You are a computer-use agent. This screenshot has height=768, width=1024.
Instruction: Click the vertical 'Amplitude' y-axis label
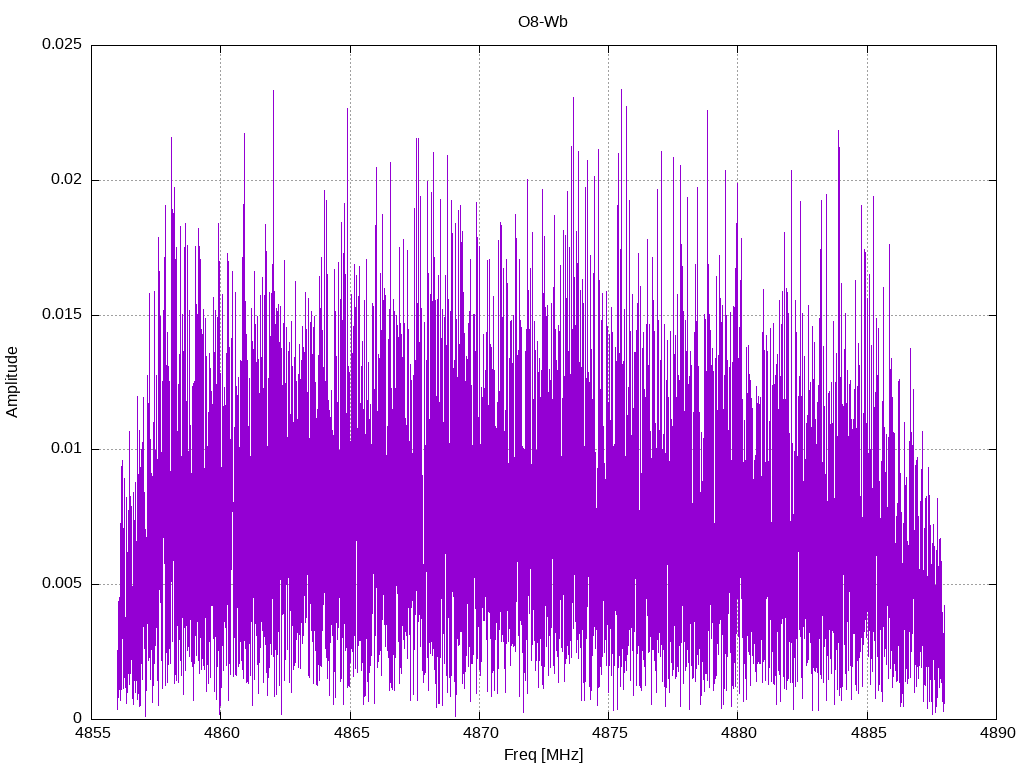[x=12, y=382]
